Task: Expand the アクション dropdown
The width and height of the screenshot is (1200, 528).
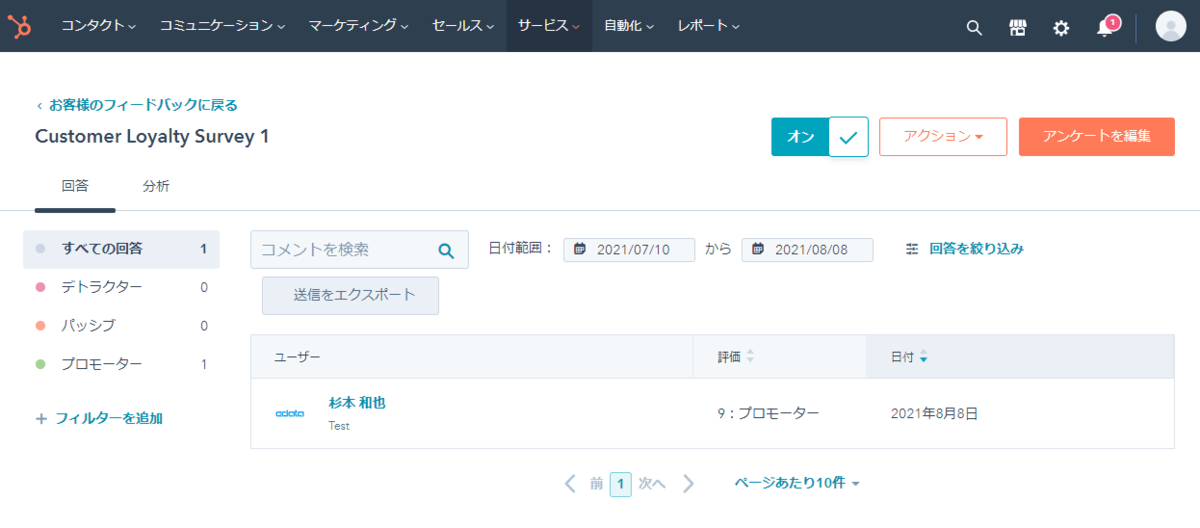Action: coord(942,137)
